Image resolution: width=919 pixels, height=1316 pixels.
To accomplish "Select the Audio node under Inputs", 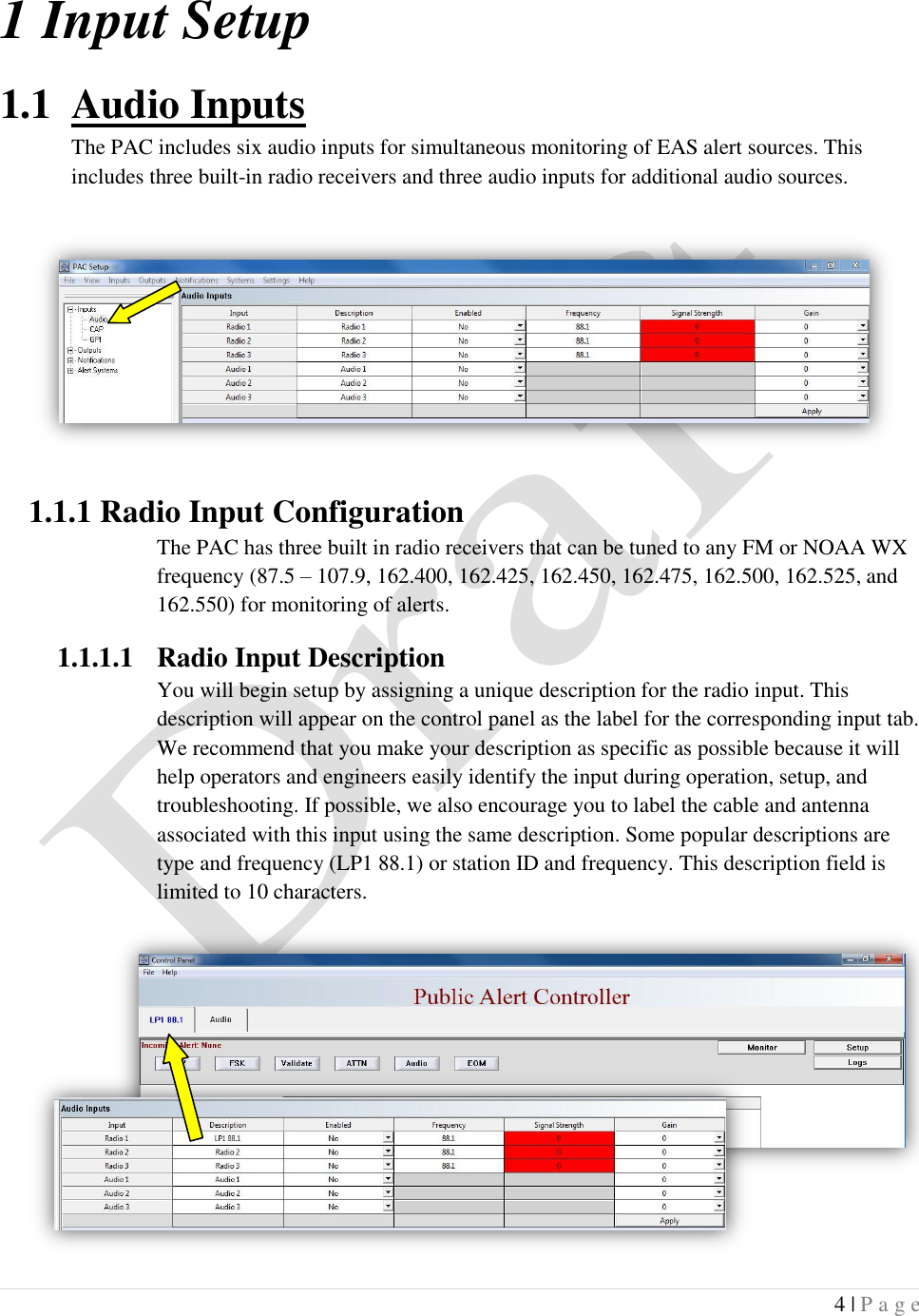I will coord(98,319).
